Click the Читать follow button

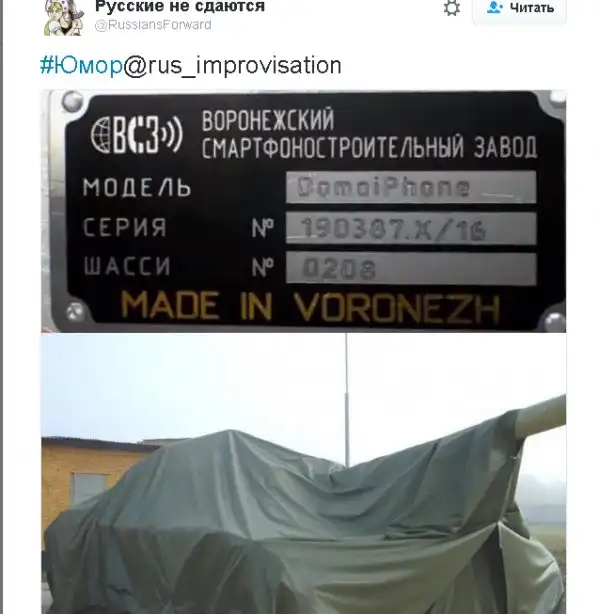pyautogui.click(x=519, y=10)
